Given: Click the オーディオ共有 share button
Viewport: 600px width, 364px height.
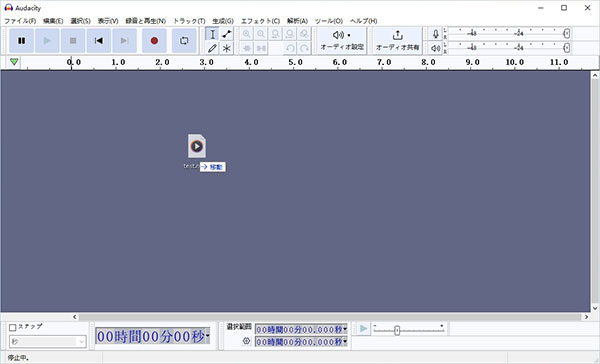Looking at the screenshot, I should pyautogui.click(x=397, y=41).
